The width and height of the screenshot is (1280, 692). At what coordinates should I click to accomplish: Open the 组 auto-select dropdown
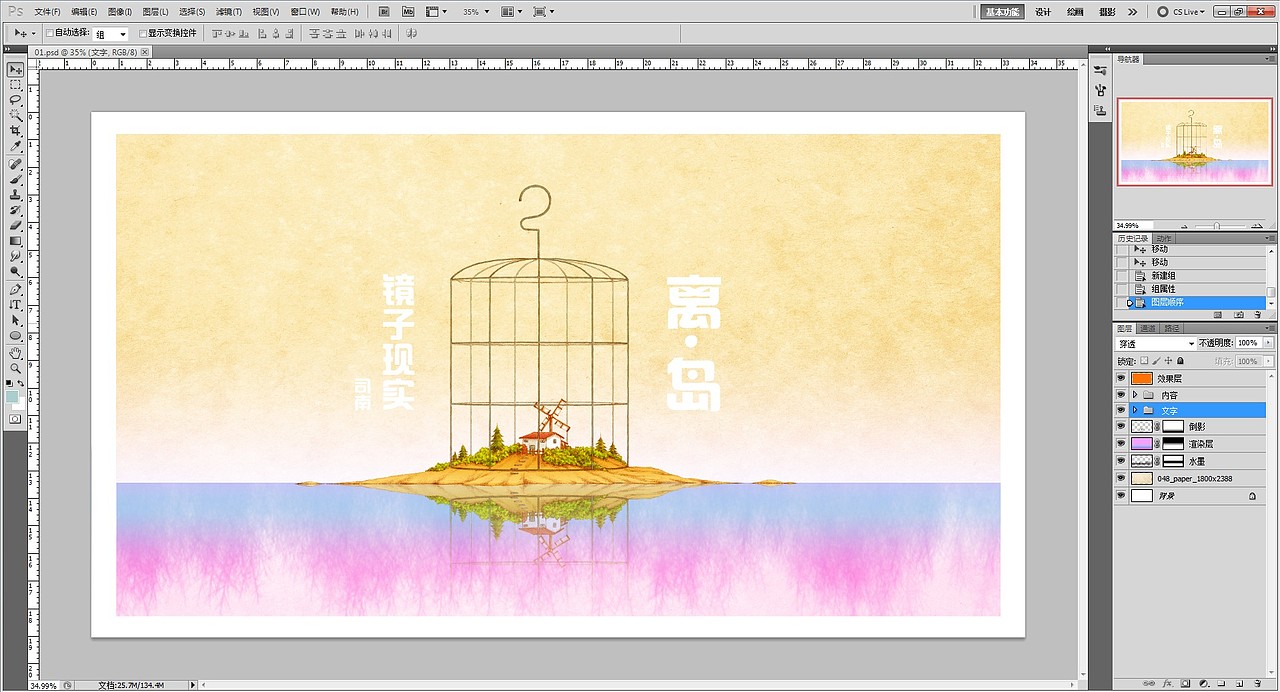point(110,33)
